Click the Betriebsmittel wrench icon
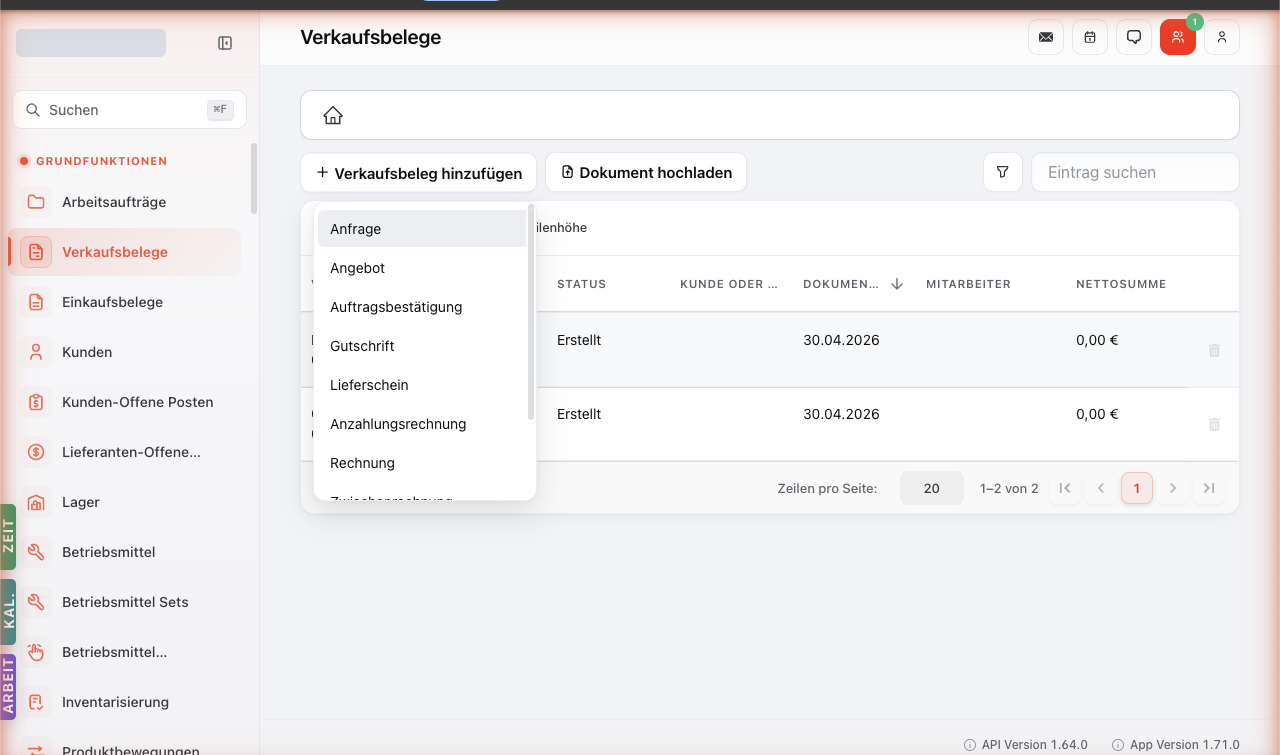 [x=36, y=552]
